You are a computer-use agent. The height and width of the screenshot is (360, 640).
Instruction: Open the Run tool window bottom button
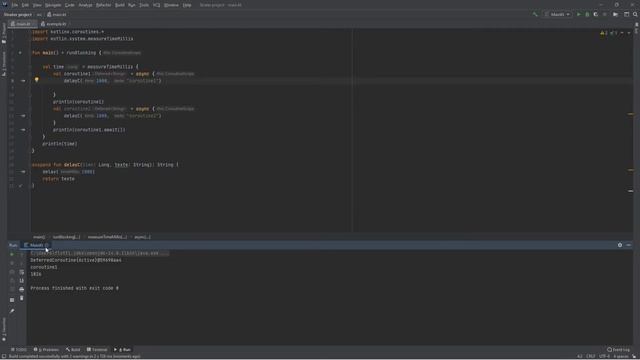[x=122, y=350]
